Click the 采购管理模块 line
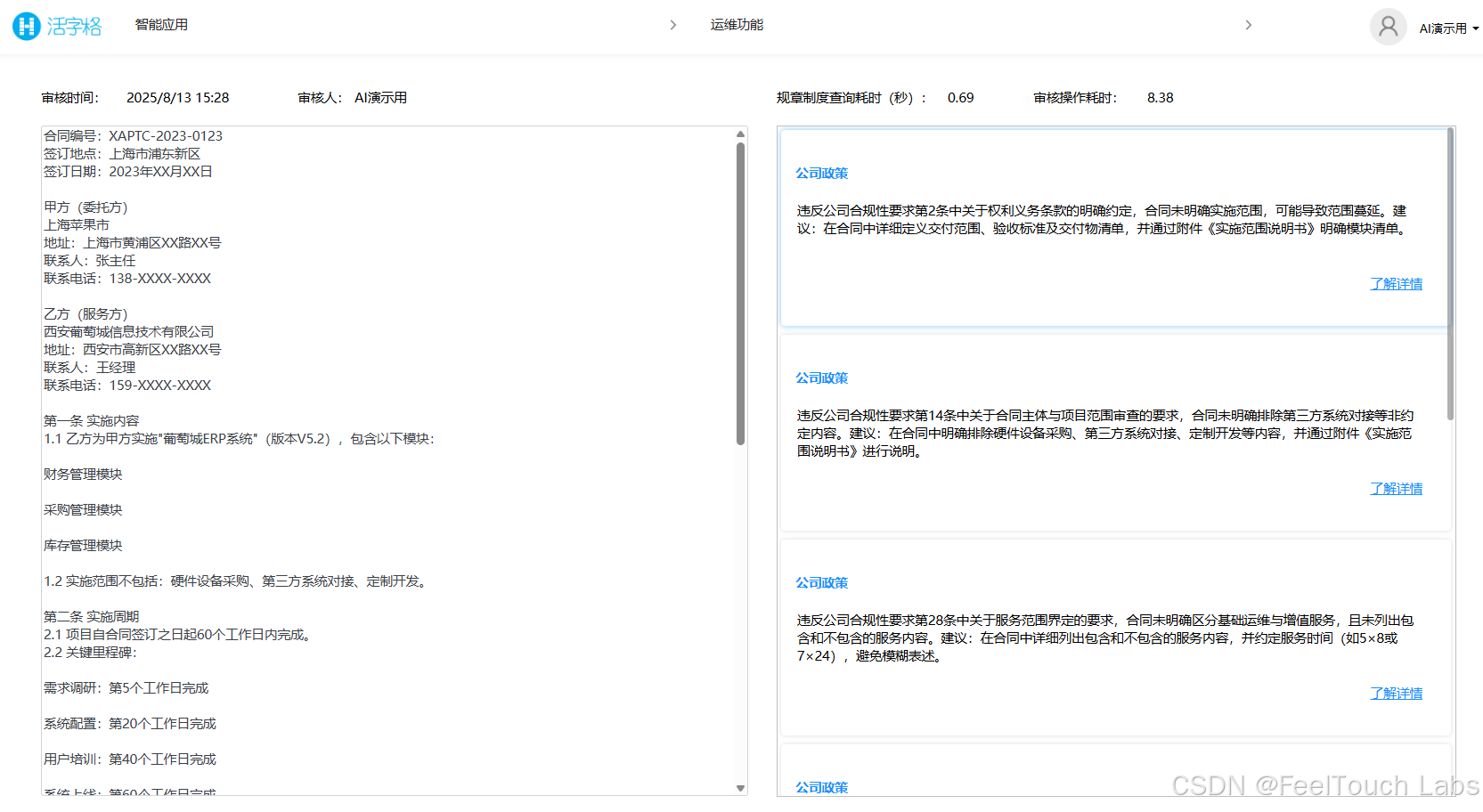Screen dimensions: 1483x812 pos(83,510)
